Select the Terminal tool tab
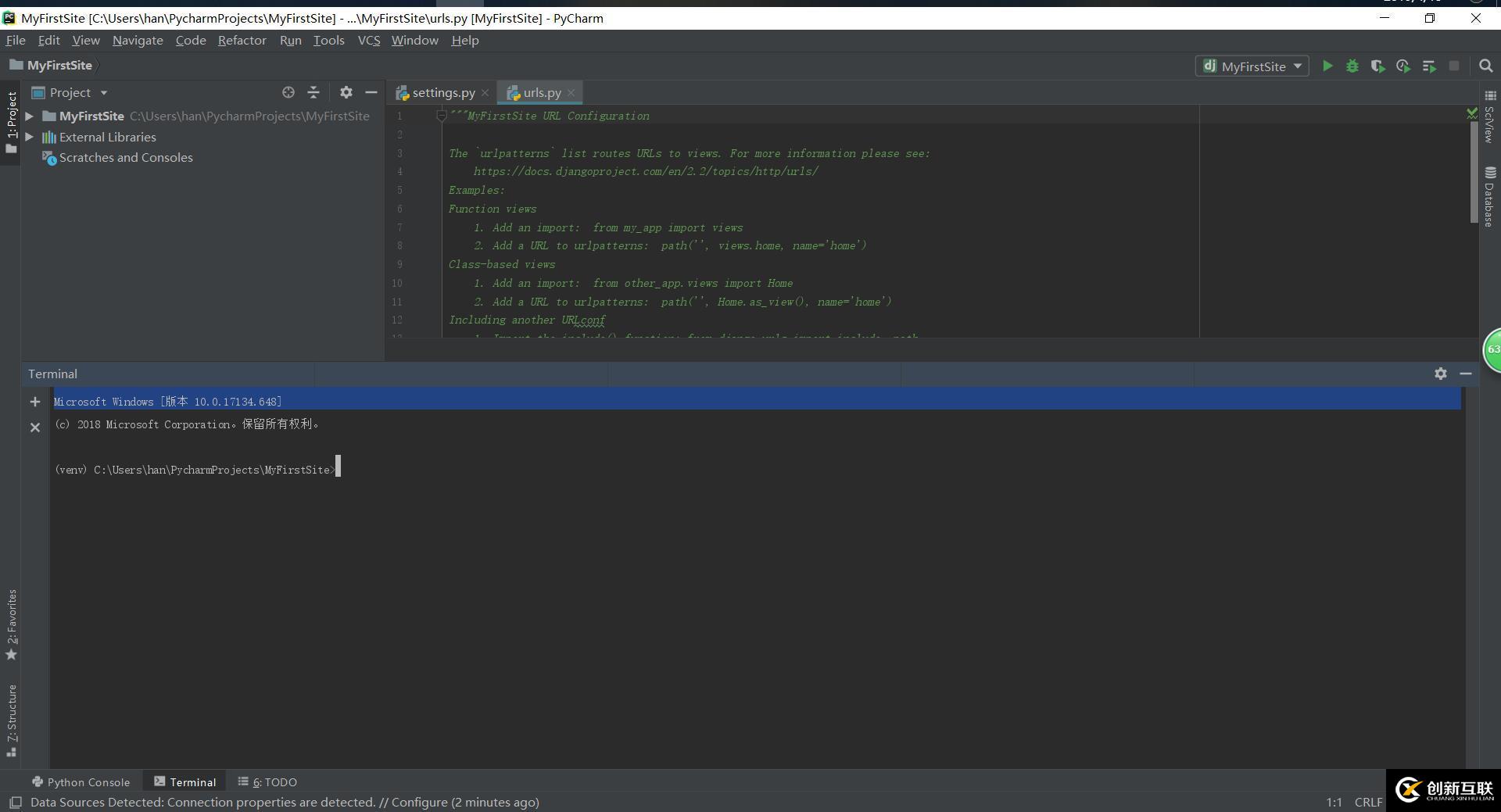 [185, 782]
